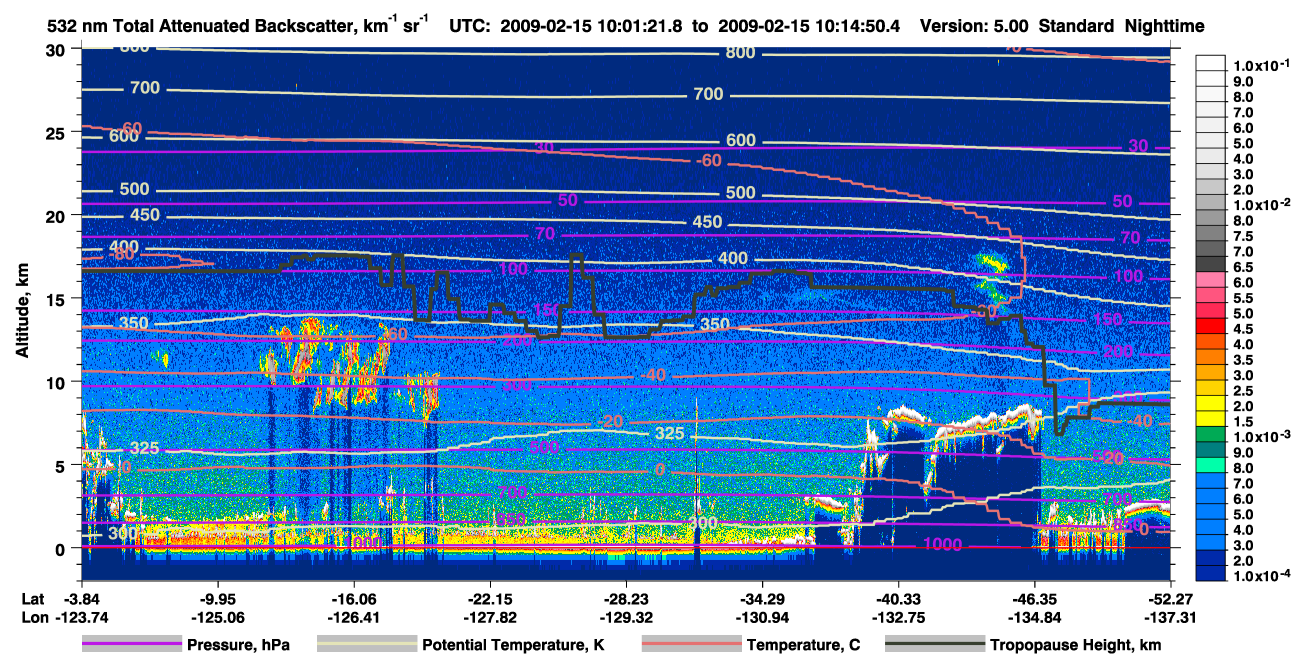
Task: Select longitude value '-129.32'
Action: point(625,617)
